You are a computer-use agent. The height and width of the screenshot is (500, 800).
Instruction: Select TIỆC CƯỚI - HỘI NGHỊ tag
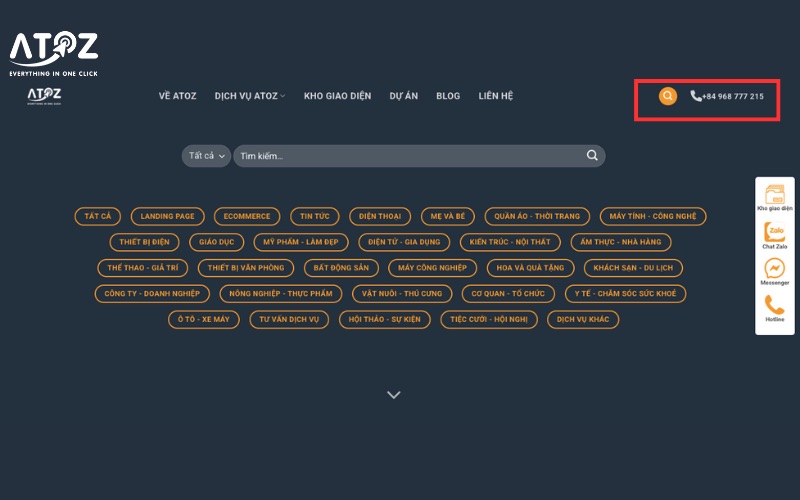click(x=489, y=319)
